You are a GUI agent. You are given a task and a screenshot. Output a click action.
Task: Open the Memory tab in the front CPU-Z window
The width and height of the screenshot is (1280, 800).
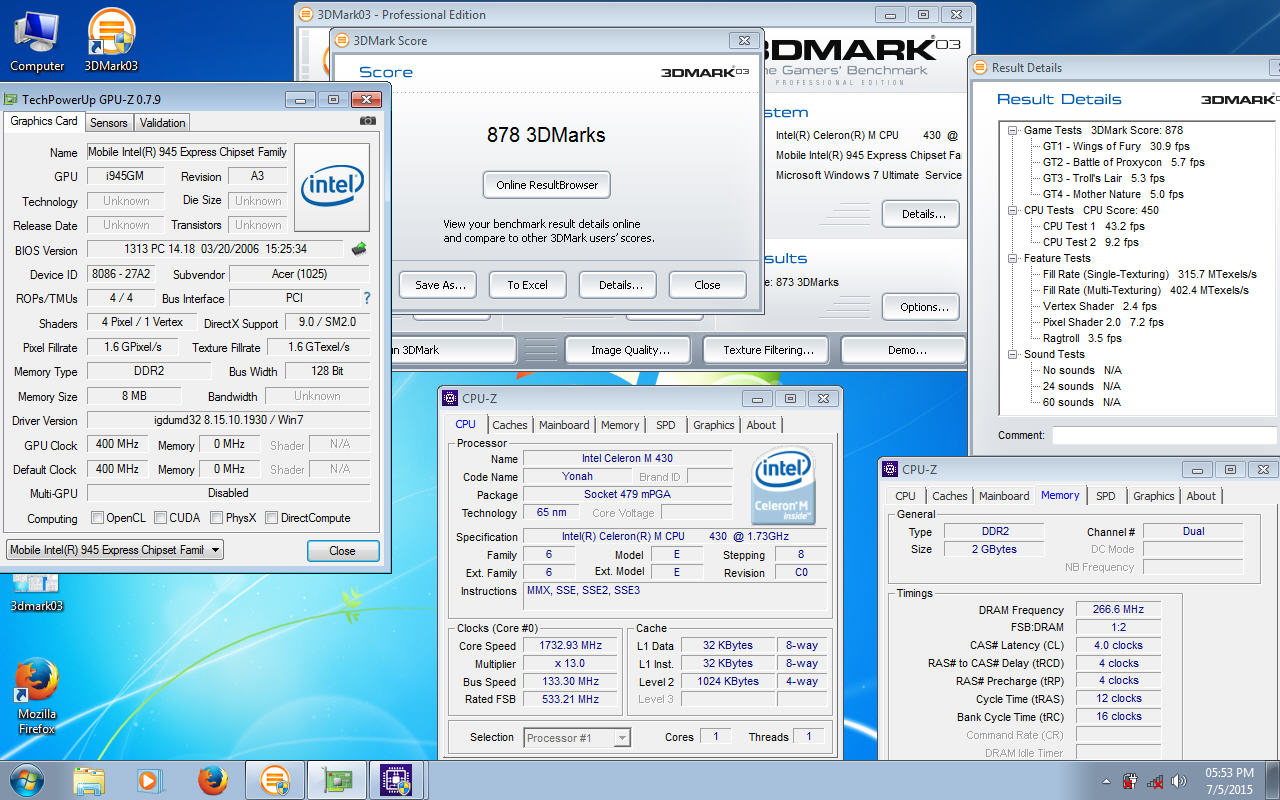point(620,425)
